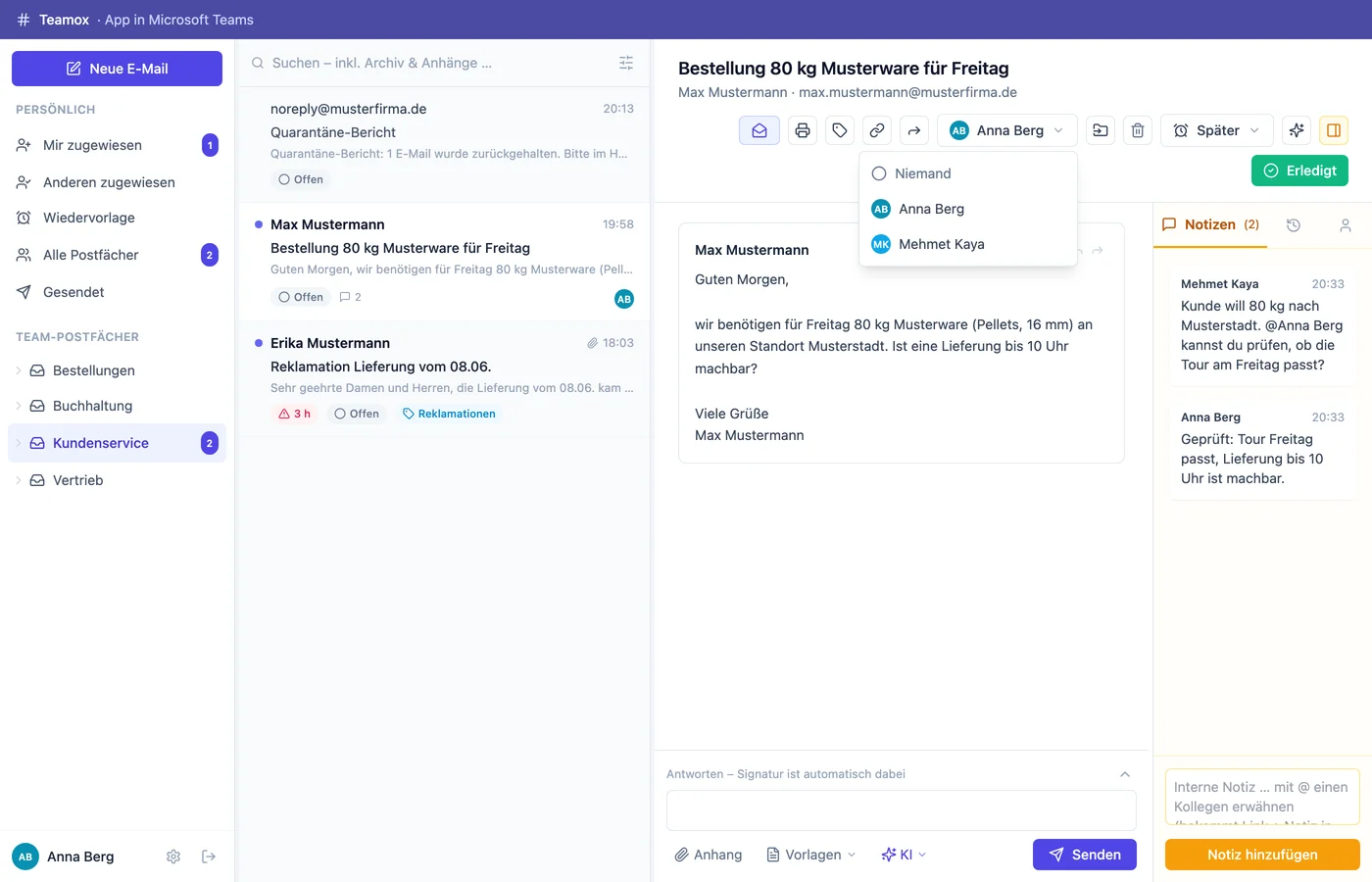Mark the conversation as Erledigt
Screen dimensions: 1372x882
pos(1300,171)
